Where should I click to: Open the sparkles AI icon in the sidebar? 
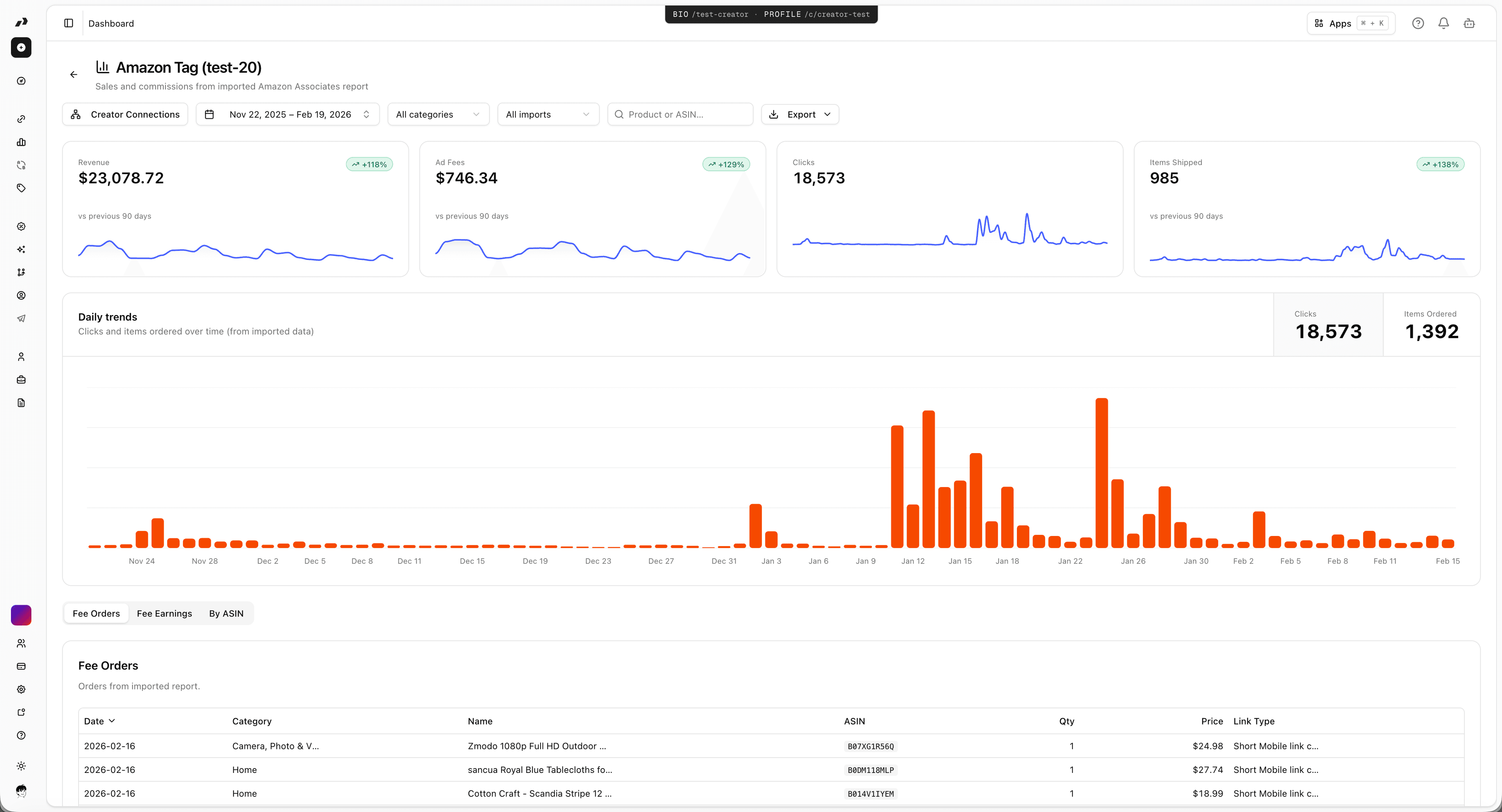[22, 249]
